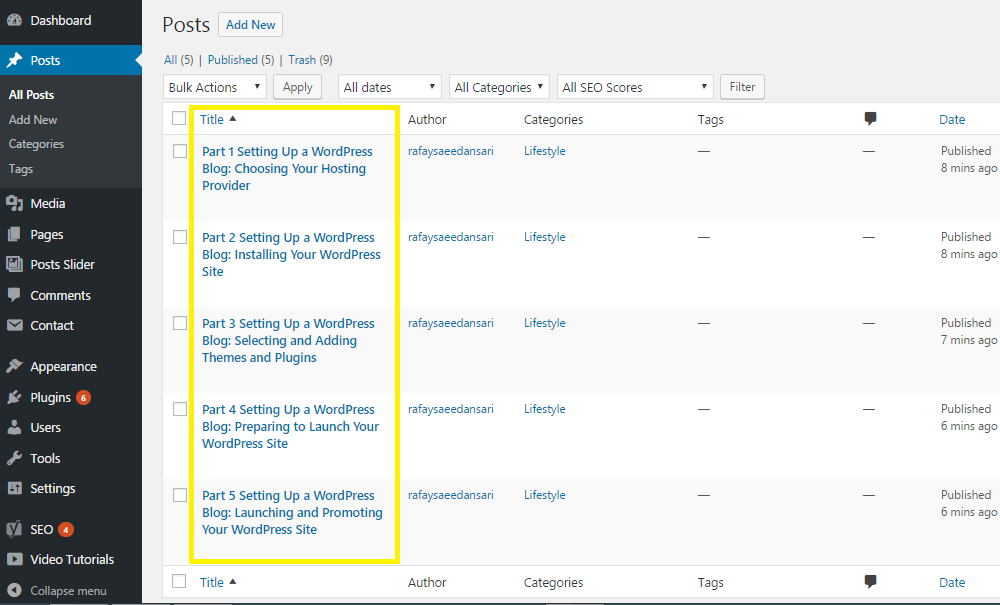Click the Settings sliders icon

coord(14,488)
